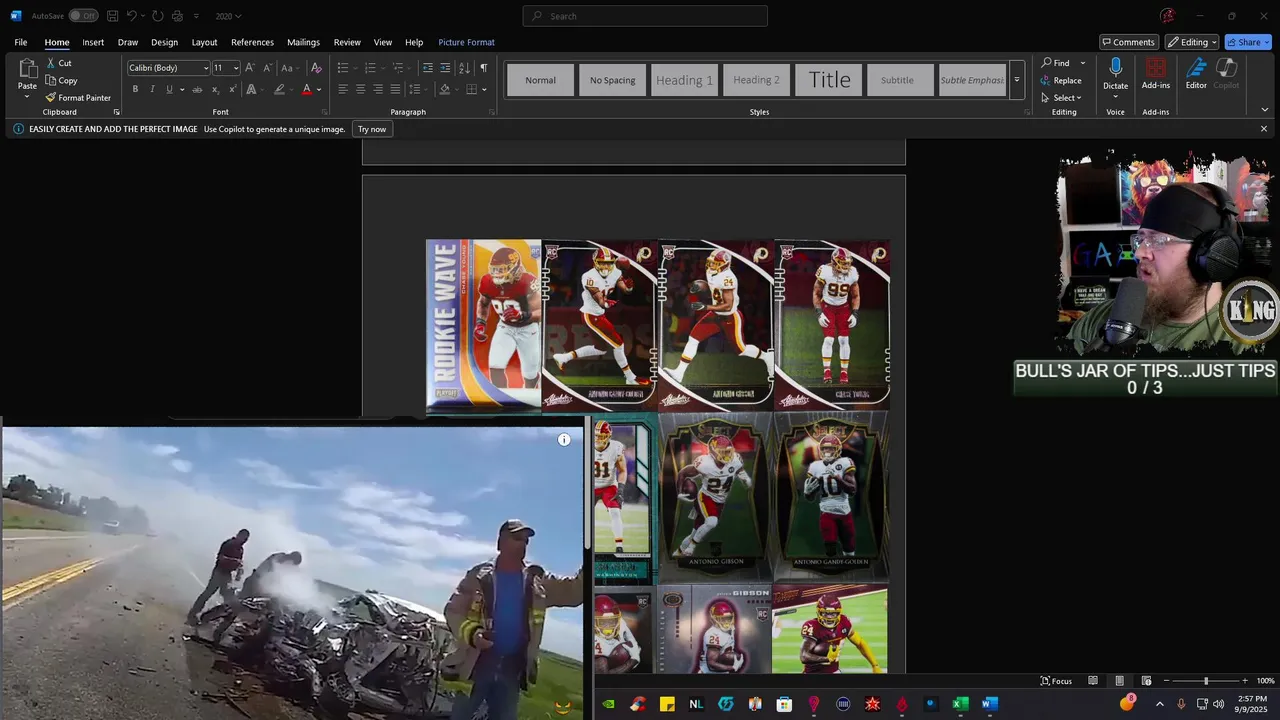
Task: Click the Sticky Notes taskbar icon
Action: coord(667,704)
